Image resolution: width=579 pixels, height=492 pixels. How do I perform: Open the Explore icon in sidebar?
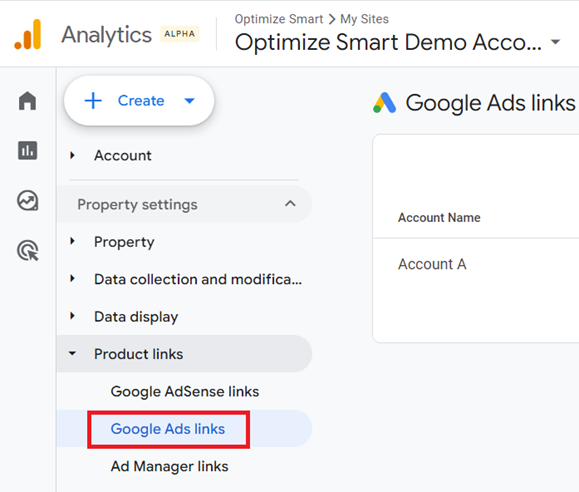tap(28, 201)
